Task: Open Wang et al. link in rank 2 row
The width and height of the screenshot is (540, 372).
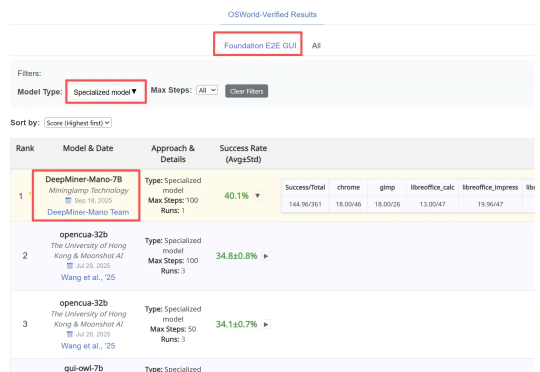Action: (88, 277)
